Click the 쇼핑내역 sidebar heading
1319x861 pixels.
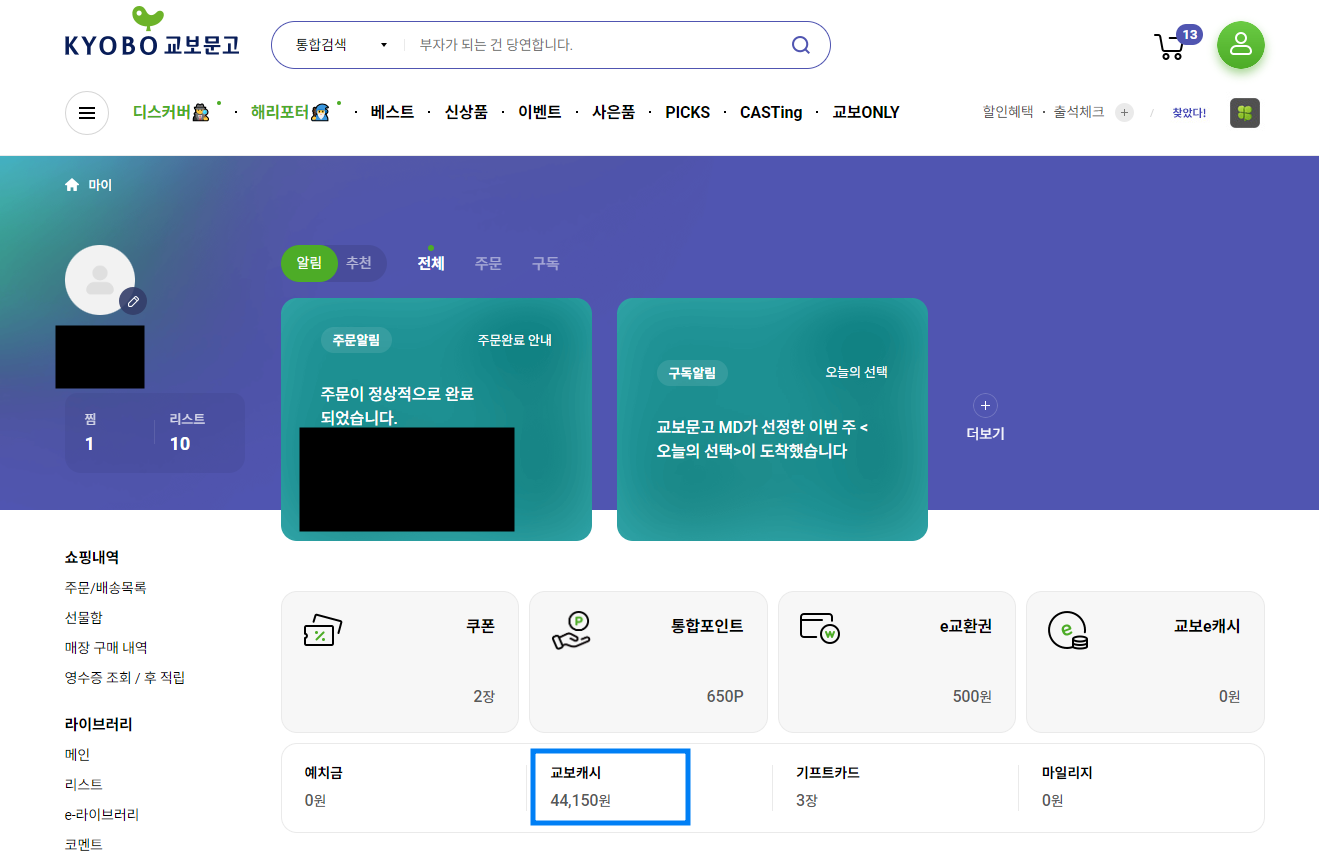[92, 557]
